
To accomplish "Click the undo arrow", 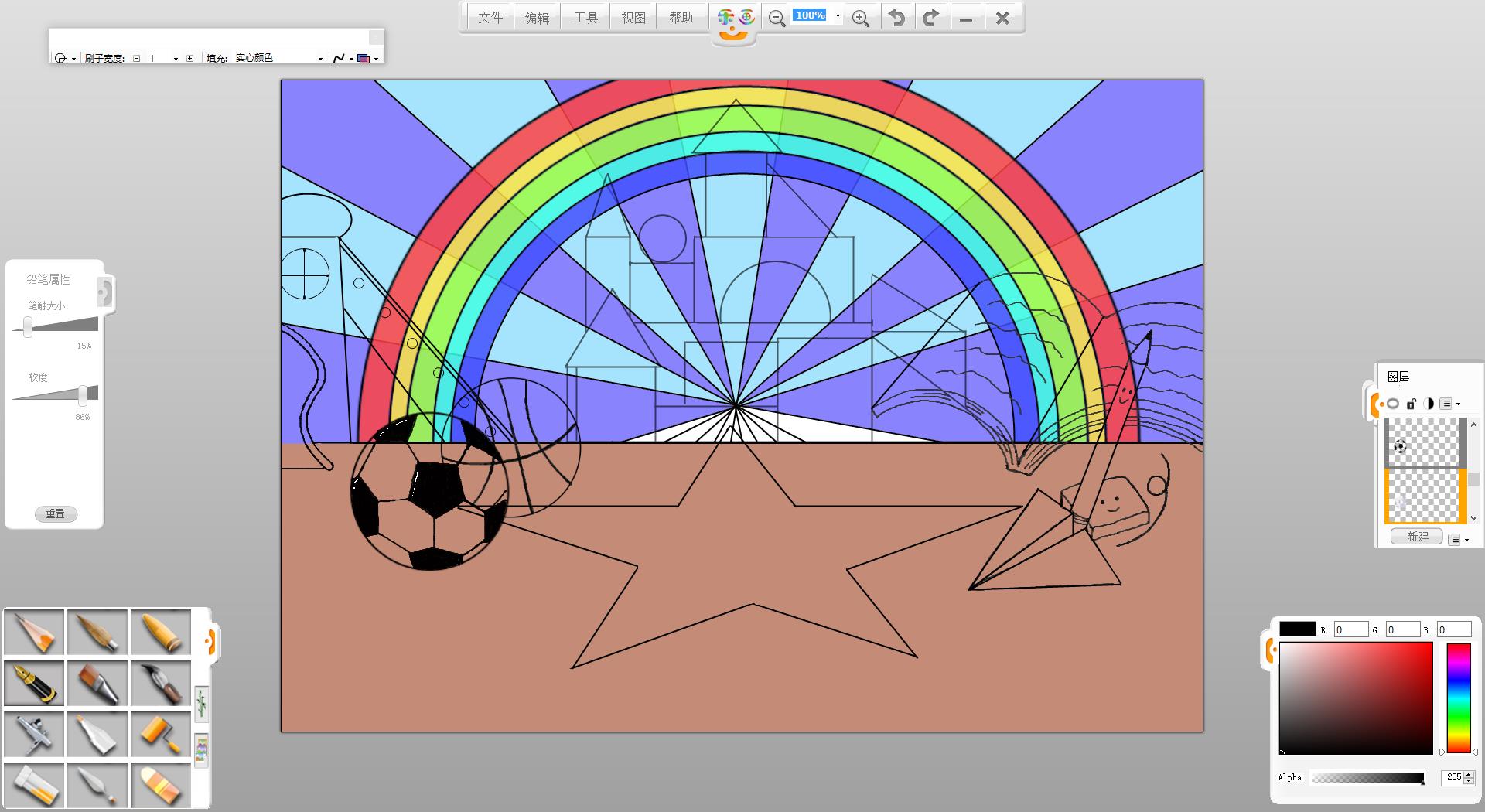I will point(896,18).
